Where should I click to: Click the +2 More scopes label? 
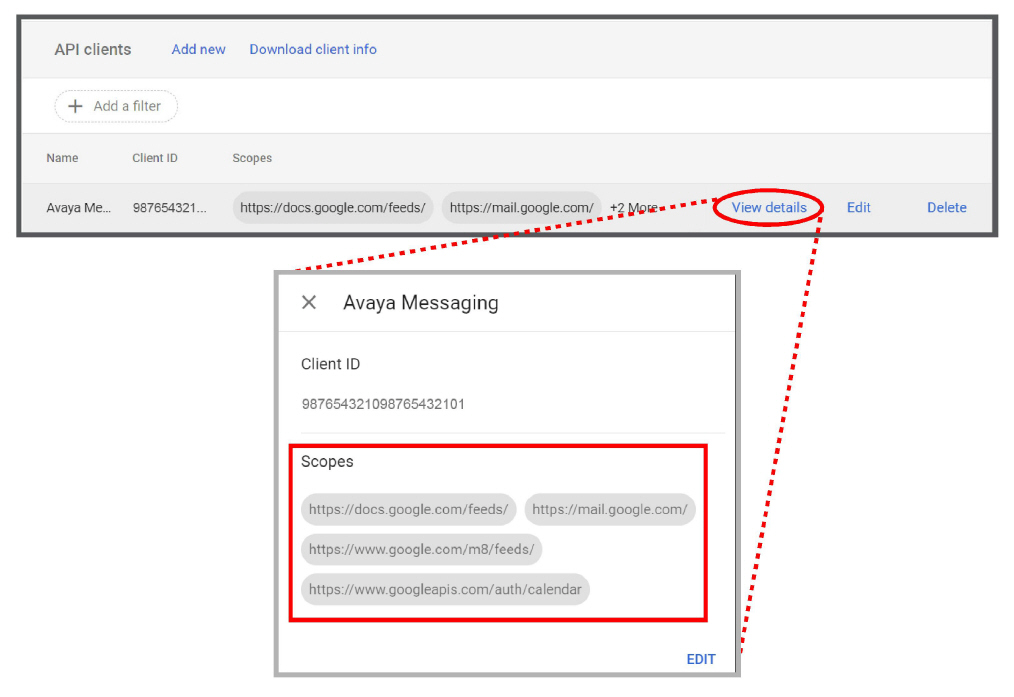point(633,208)
